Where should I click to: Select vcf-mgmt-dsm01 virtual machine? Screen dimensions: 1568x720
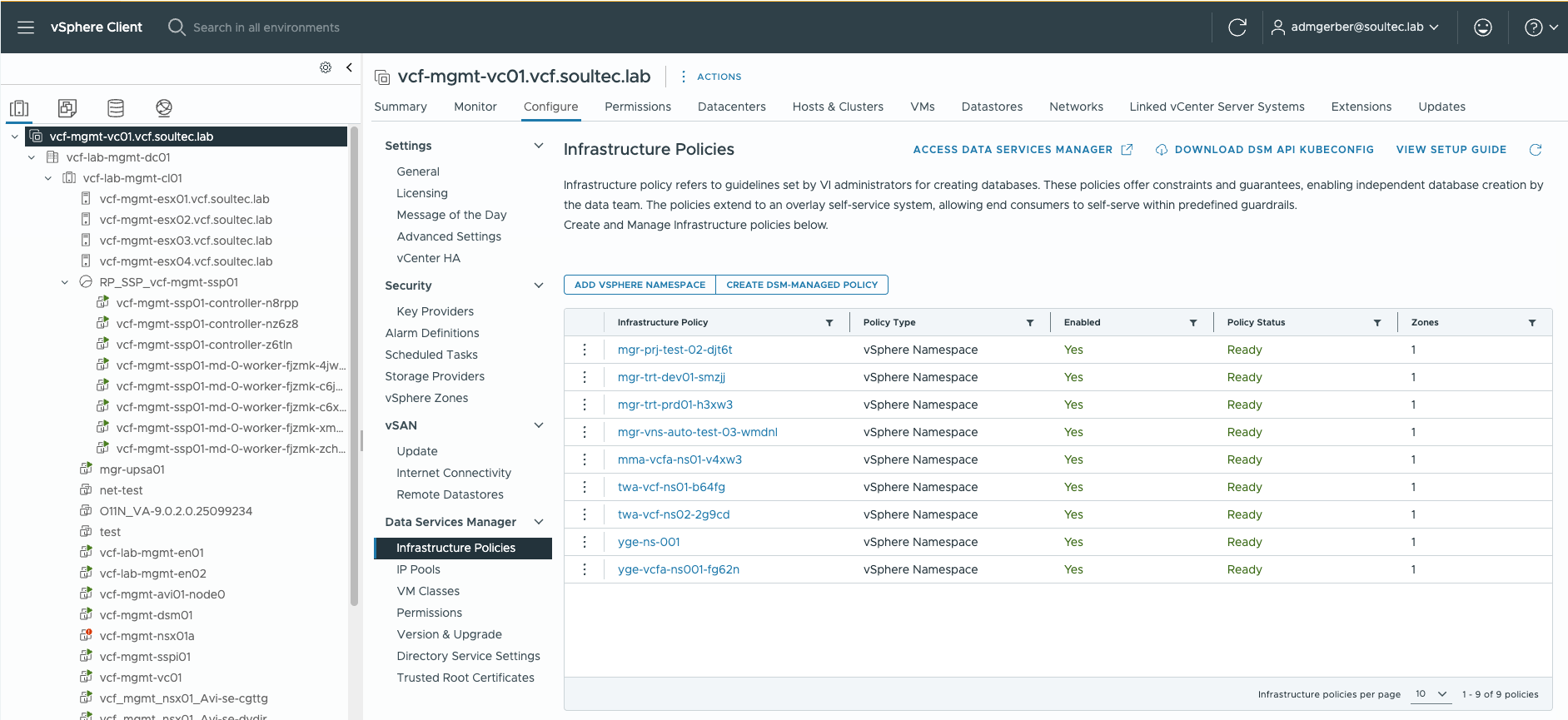pos(146,615)
